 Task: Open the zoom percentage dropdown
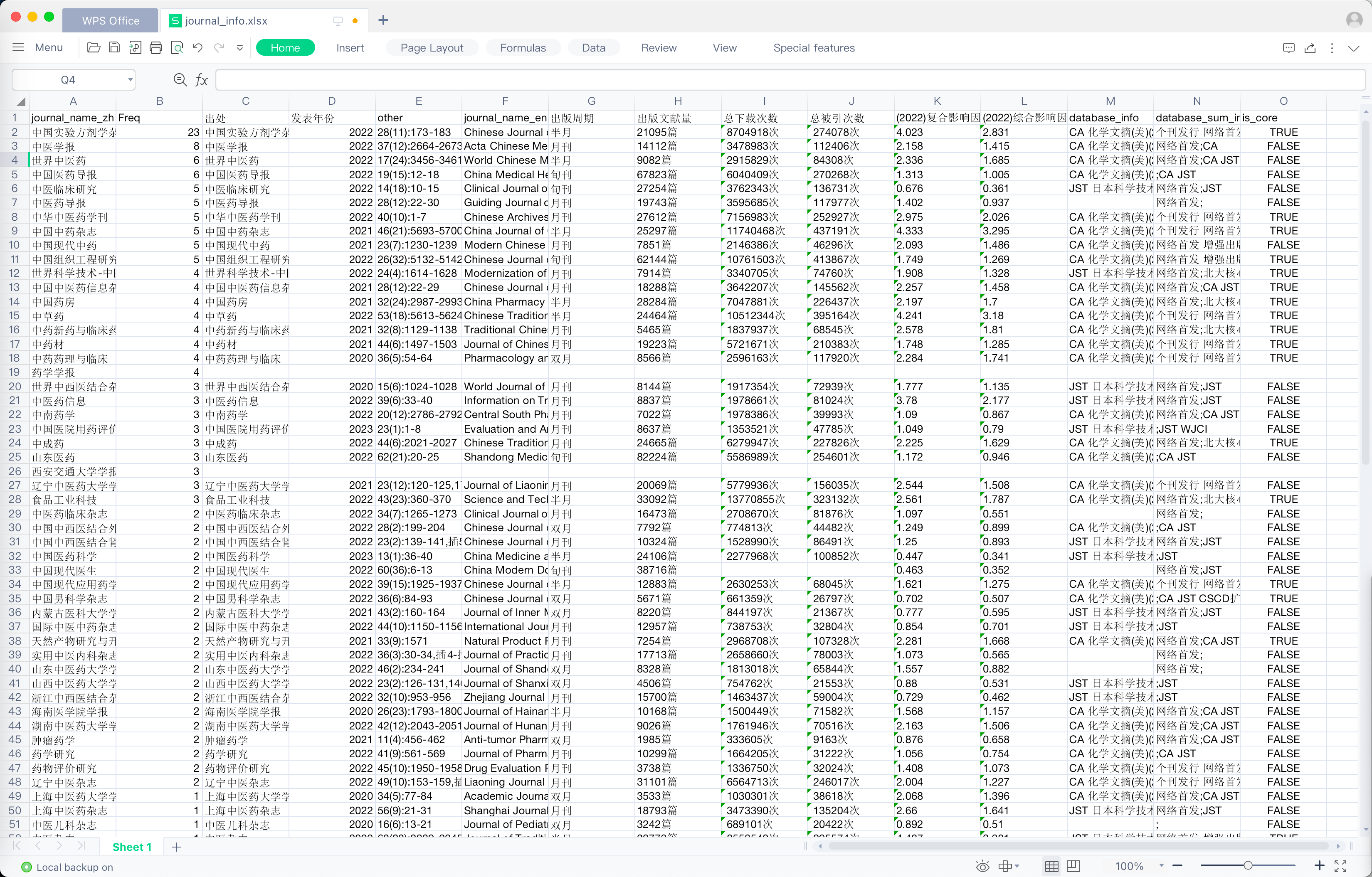click(x=1161, y=866)
